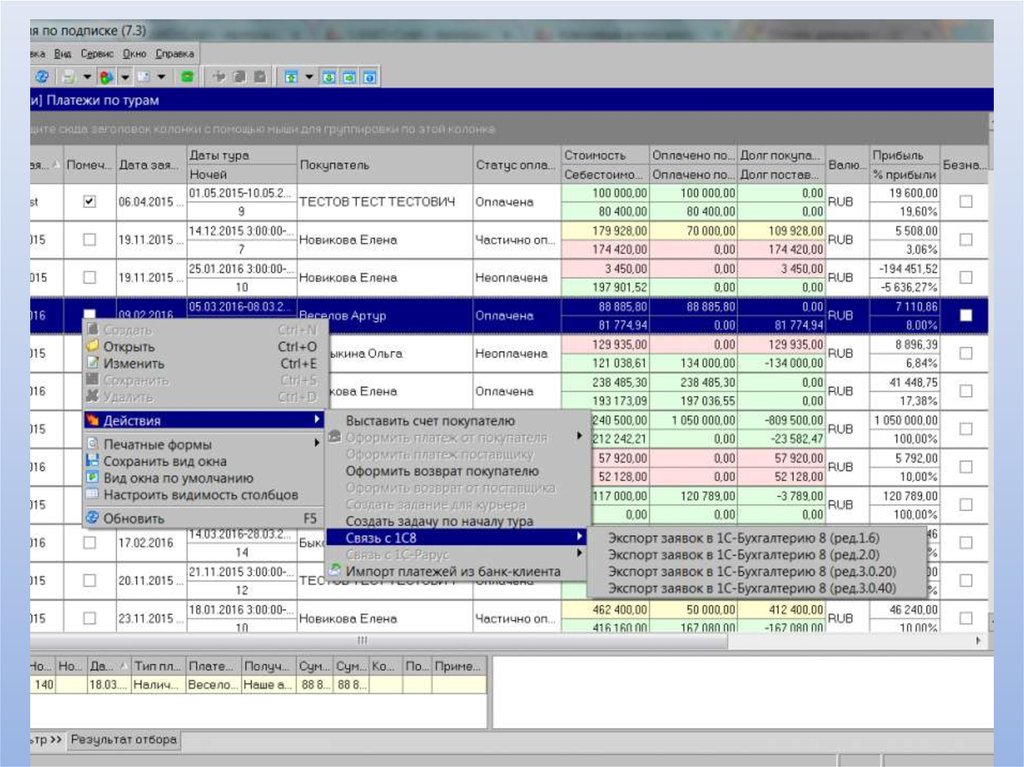Viewport: 1024px width, 767px height.
Task: Check Помеч. box in the 20.11.2015 row
Action: [89, 581]
